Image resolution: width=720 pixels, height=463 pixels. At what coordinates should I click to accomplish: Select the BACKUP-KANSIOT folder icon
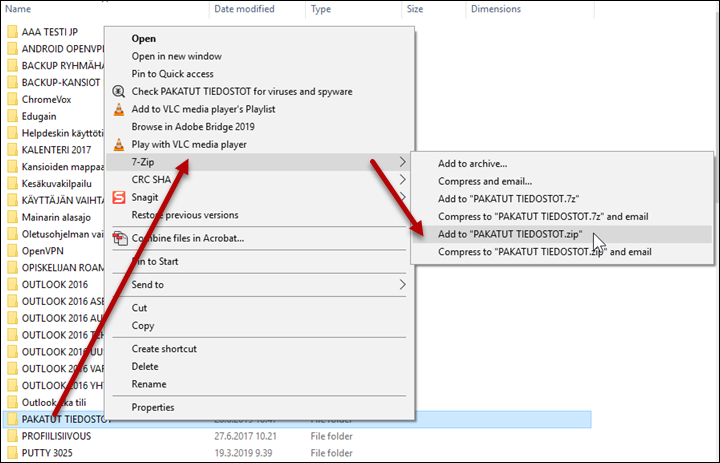pos(12,83)
